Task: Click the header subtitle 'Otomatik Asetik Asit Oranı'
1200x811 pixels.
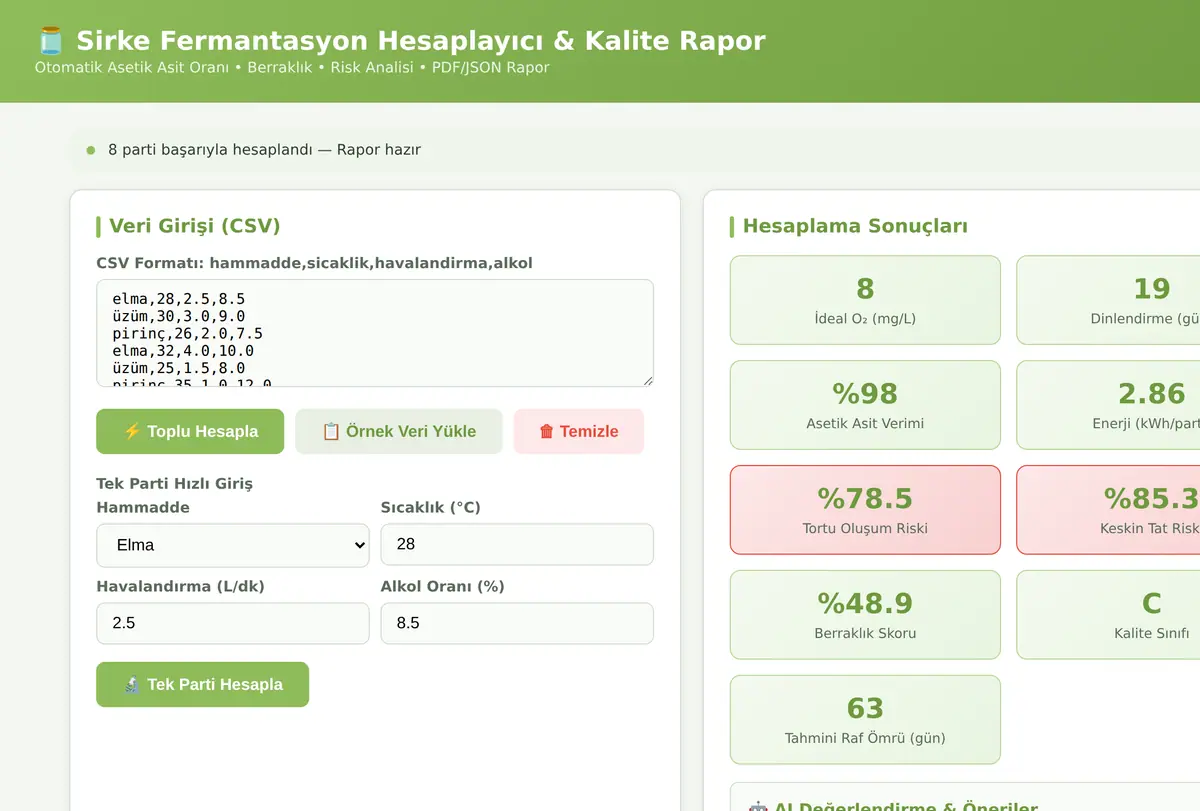Action: pos(132,68)
